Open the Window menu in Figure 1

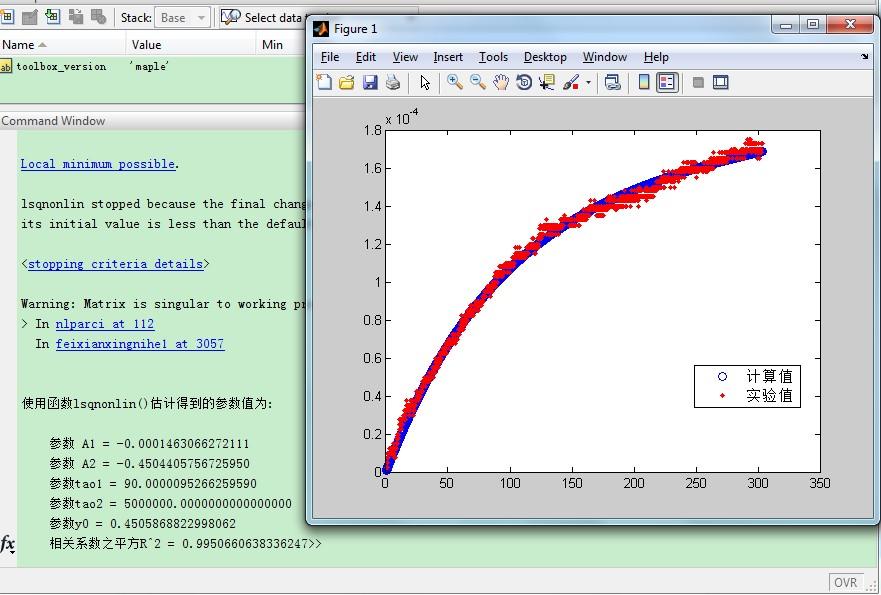(605, 57)
